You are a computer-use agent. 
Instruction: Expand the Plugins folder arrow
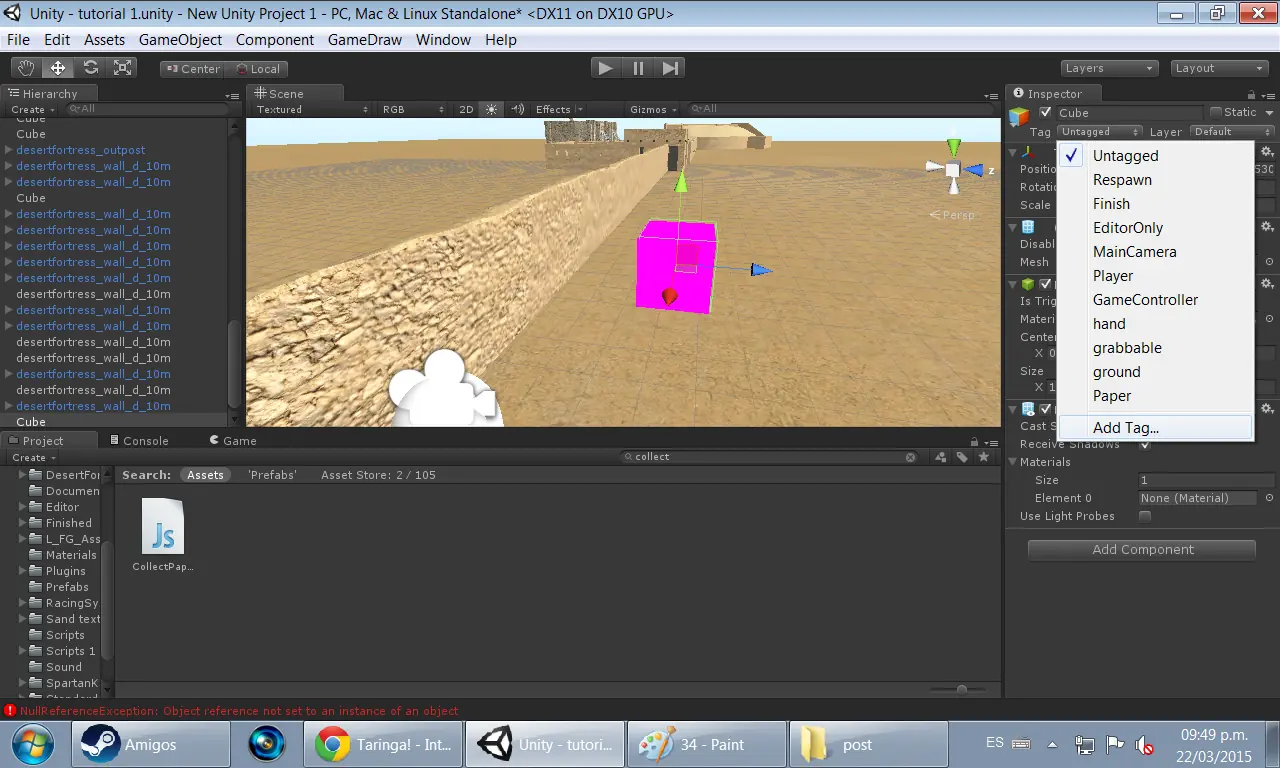tap(23, 571)
